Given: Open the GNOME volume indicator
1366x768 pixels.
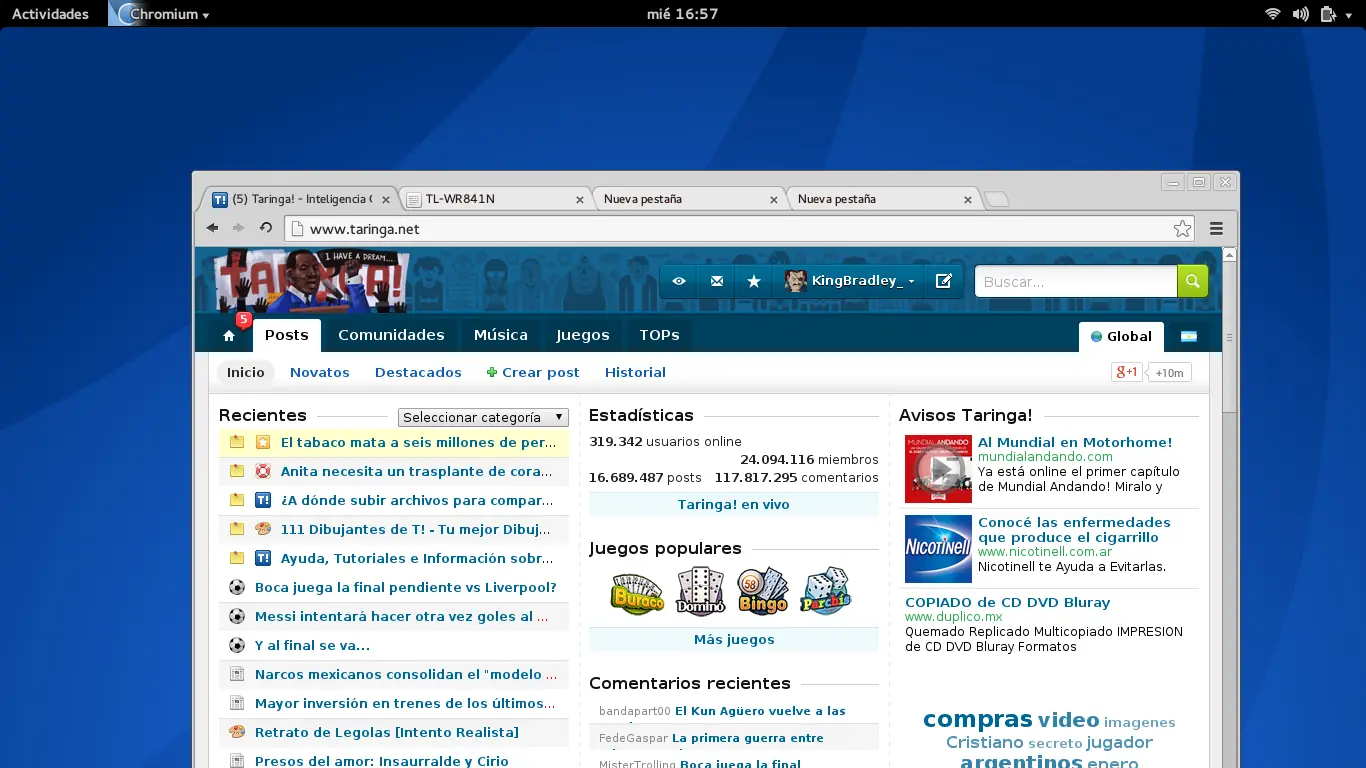Looking at the screenshot, I should pos(1300,14).
